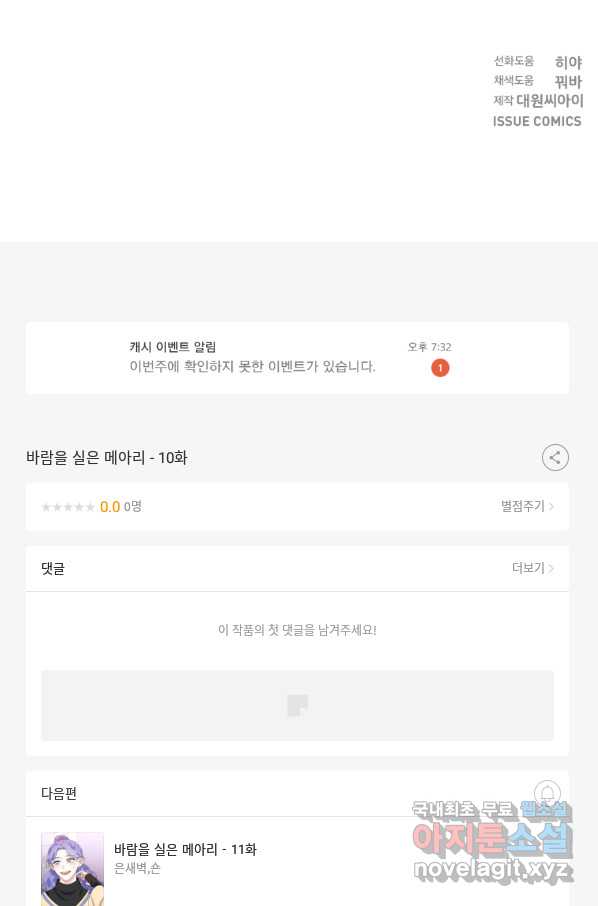Click the author name 은새벽,숀
The image size is (598, 906).
[137, 868]
